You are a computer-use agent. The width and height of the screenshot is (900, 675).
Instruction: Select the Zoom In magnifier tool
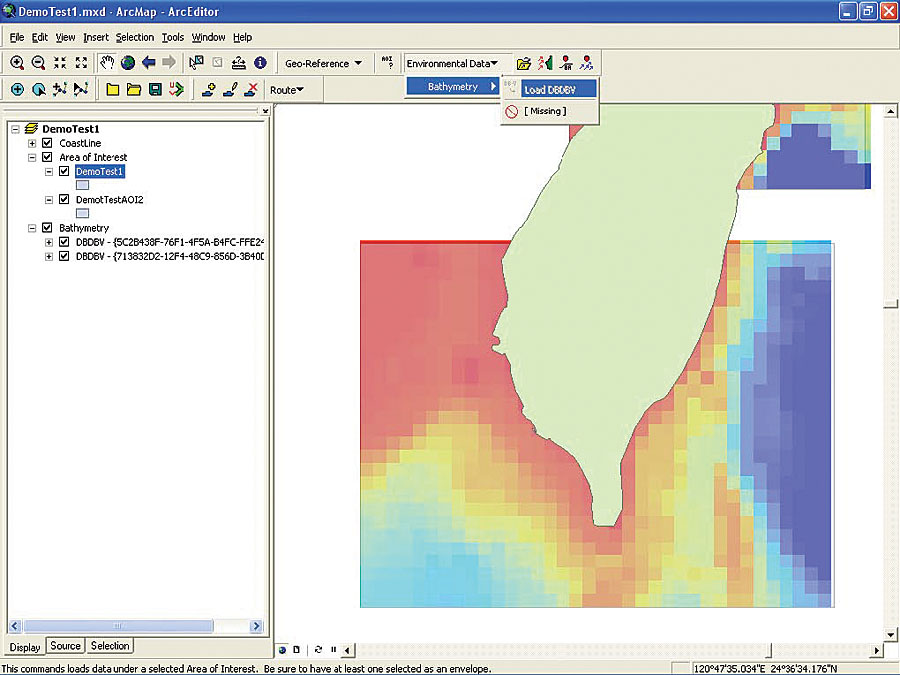coord(17,63)
